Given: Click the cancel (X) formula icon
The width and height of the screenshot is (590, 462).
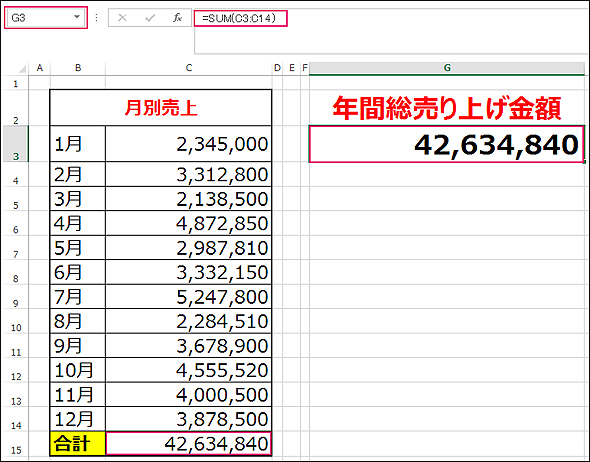Looking at the screenshot, I should tap(122, 18).
